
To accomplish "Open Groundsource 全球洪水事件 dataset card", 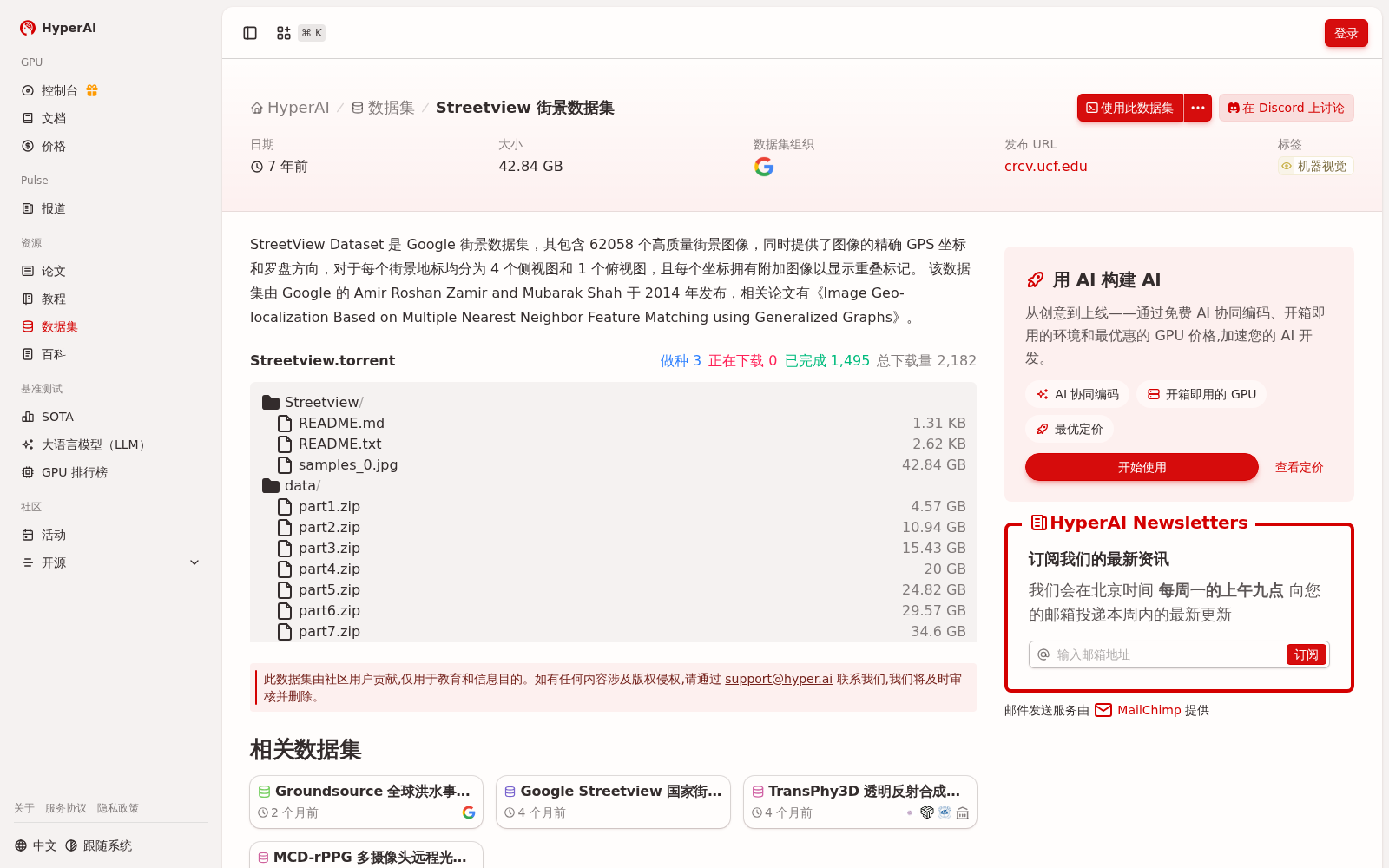I will 366,802.
